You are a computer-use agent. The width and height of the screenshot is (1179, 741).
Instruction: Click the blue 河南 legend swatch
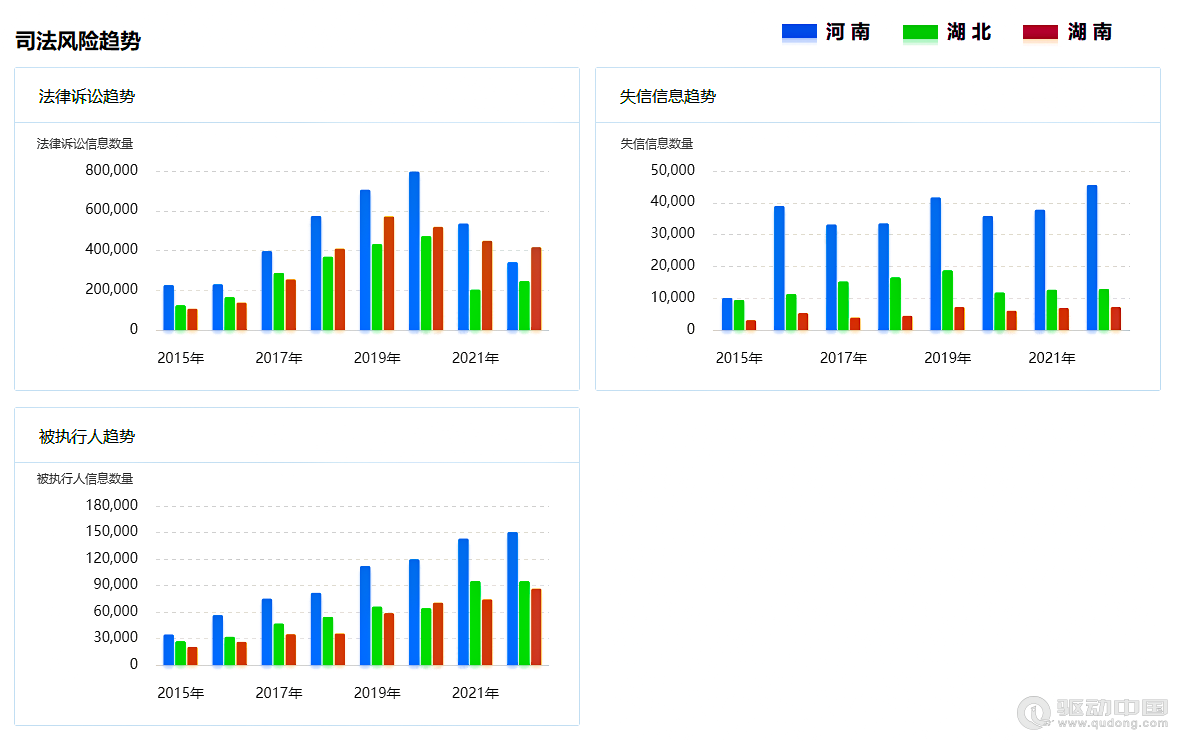798,32
